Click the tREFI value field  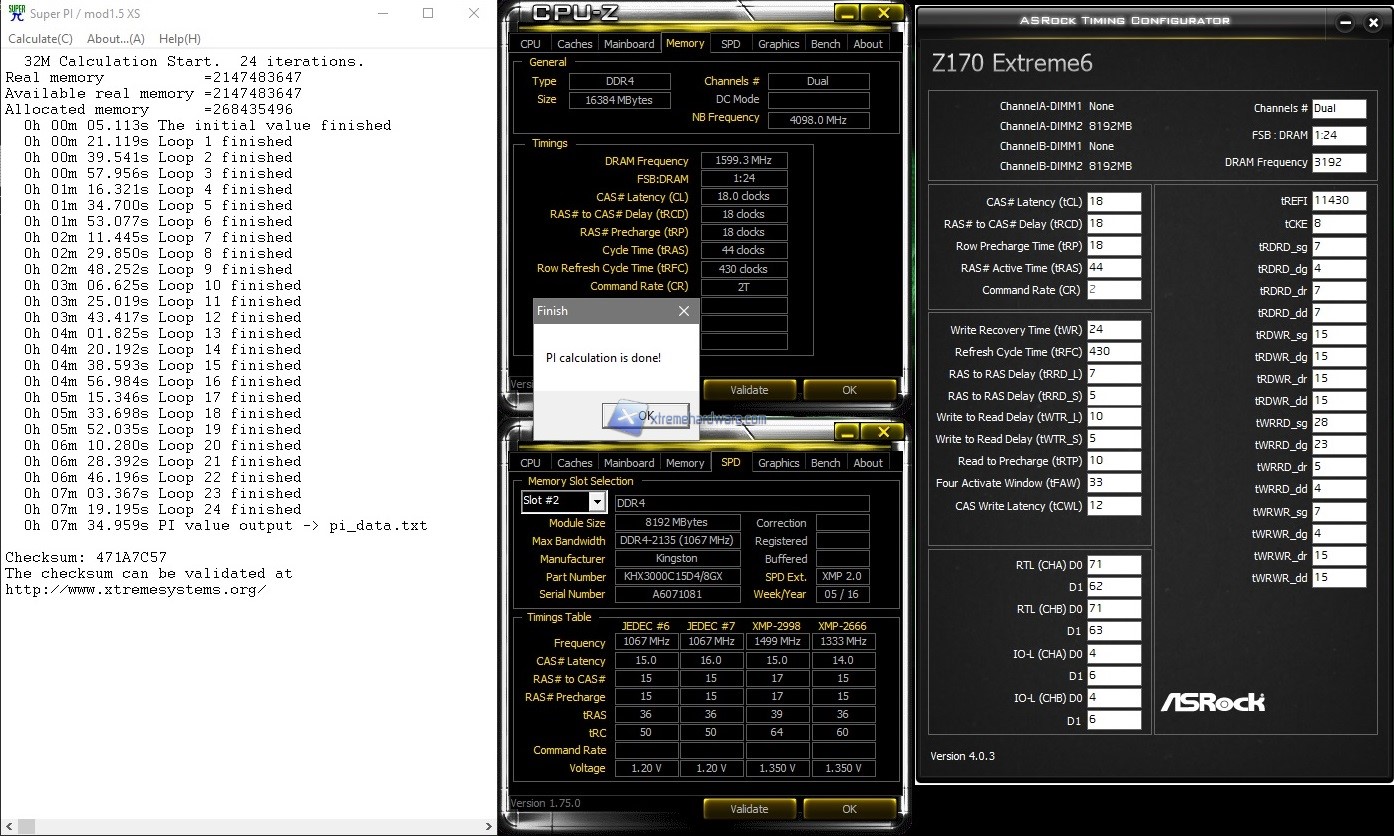coord(1338,201)
